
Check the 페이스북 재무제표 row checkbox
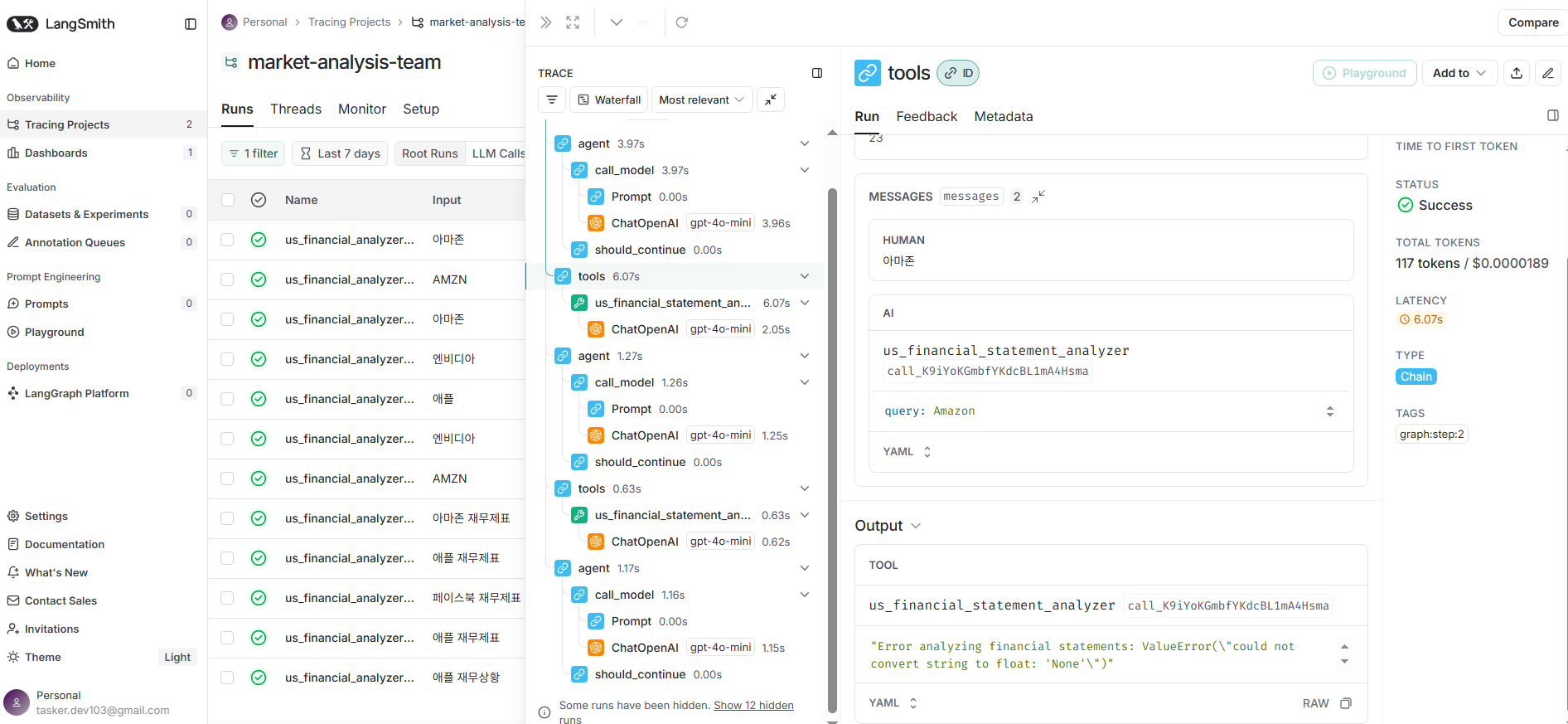227,598
